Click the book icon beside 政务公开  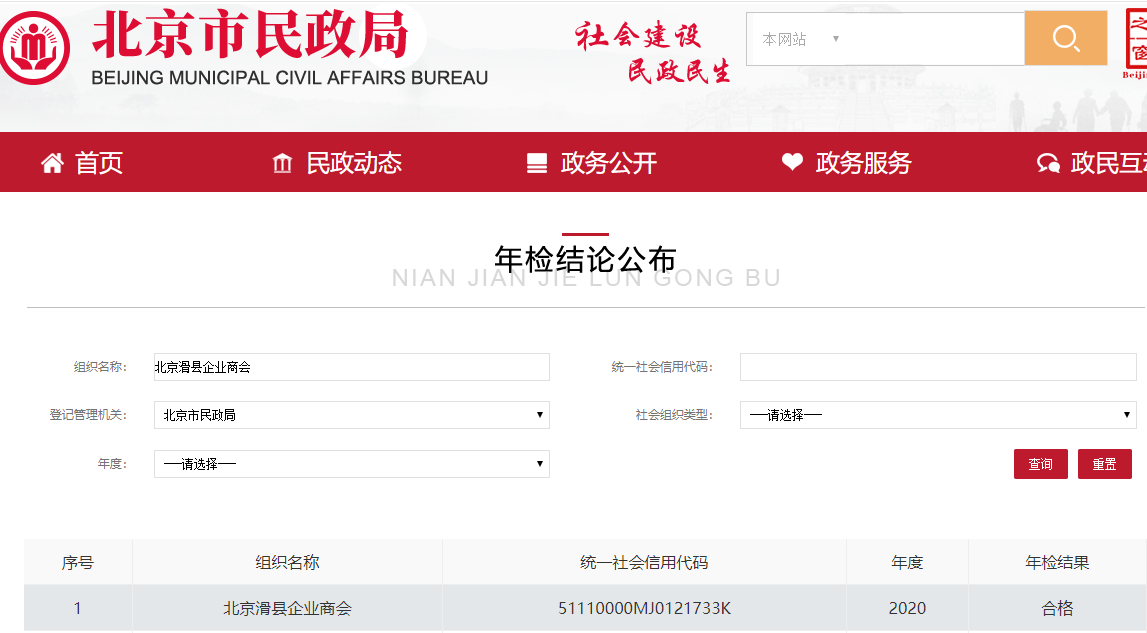pyautogui.click(x=537, y=162)
